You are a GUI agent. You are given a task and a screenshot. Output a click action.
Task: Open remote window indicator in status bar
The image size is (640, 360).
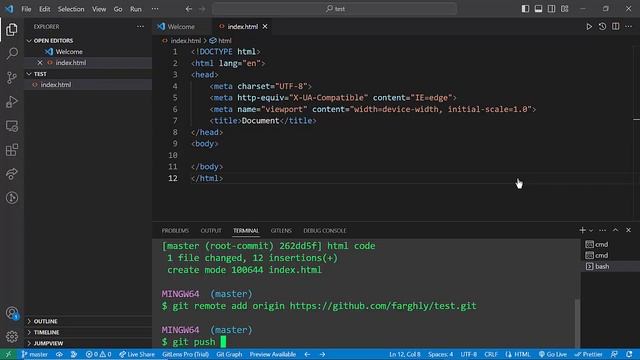click(x=8, y=354)
